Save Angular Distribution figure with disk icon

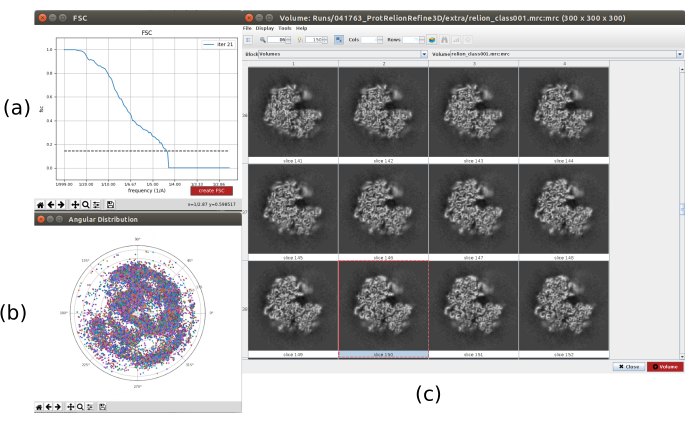click(102, 407)
